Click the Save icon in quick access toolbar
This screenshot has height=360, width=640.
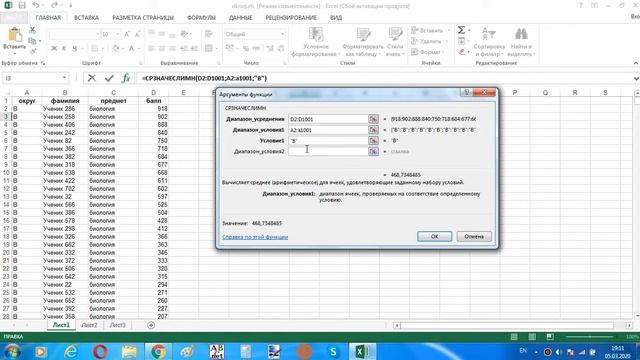pos(22,5)
